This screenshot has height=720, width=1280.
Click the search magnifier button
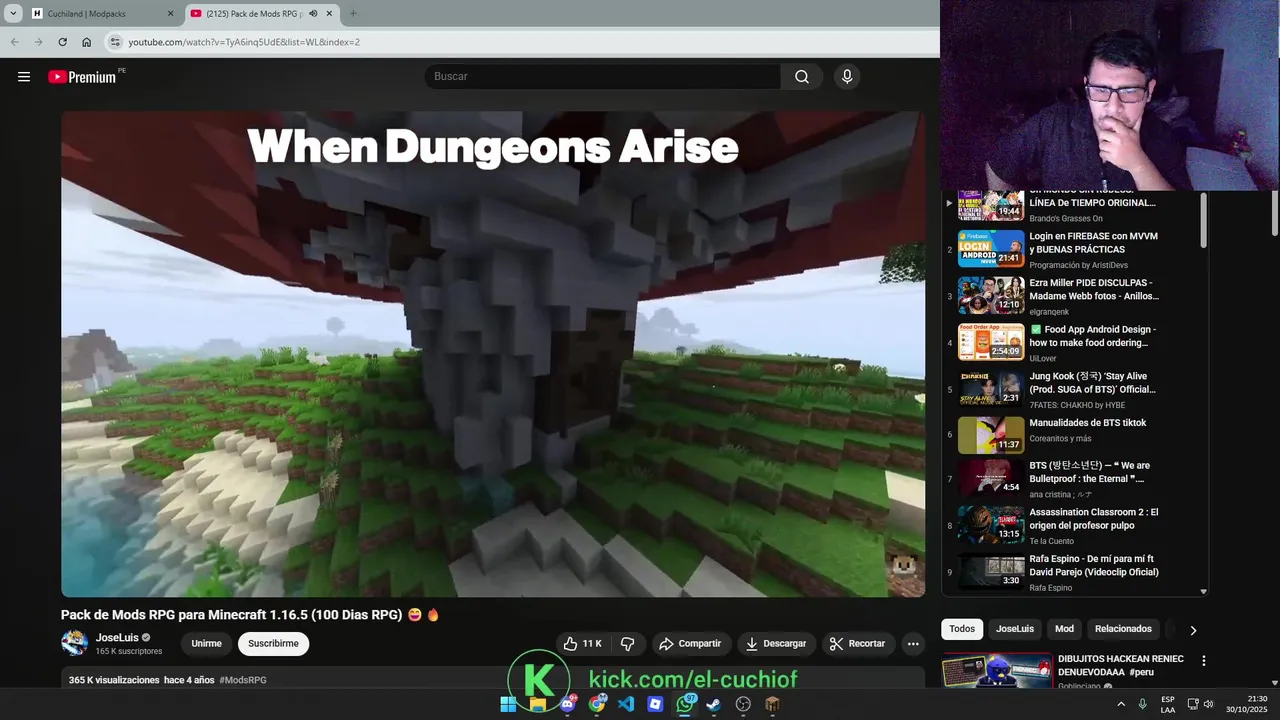(x=802, y=77)
